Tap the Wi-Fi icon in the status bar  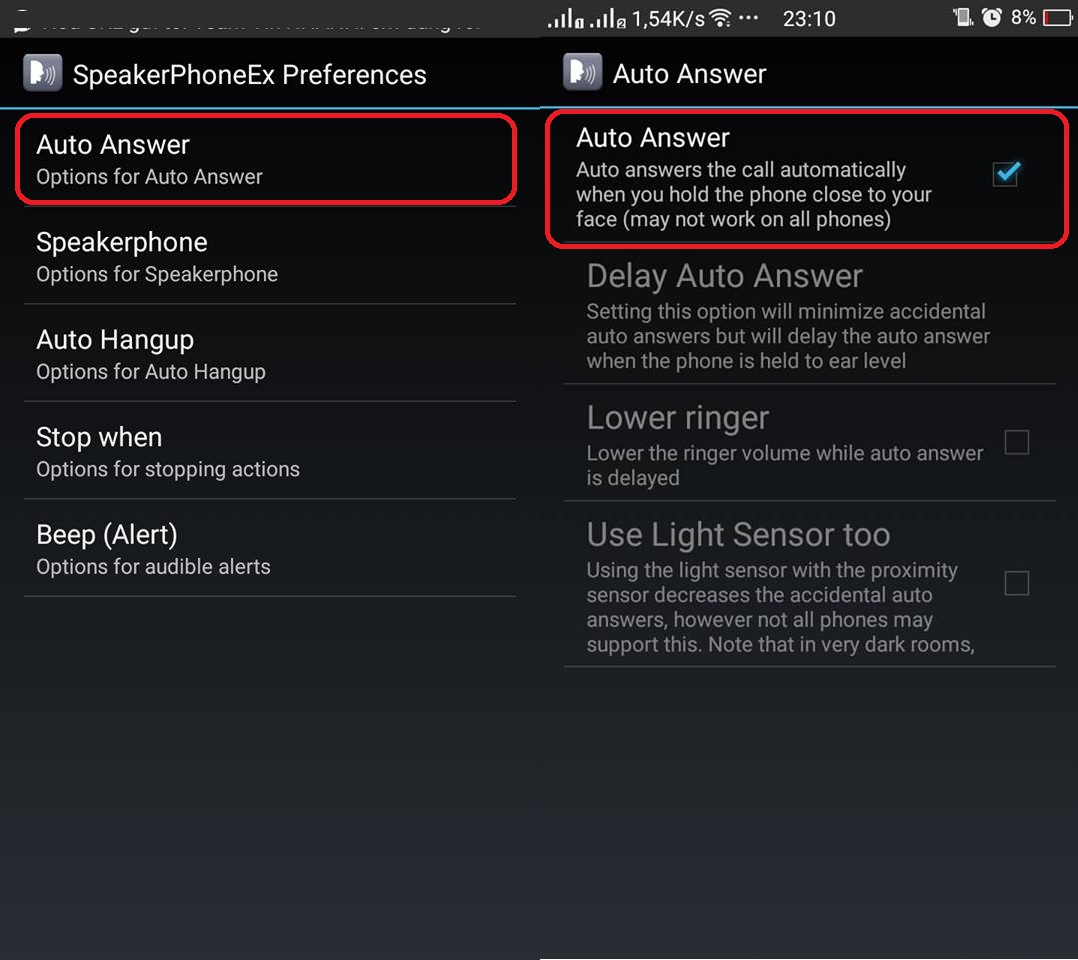point(720,19)
